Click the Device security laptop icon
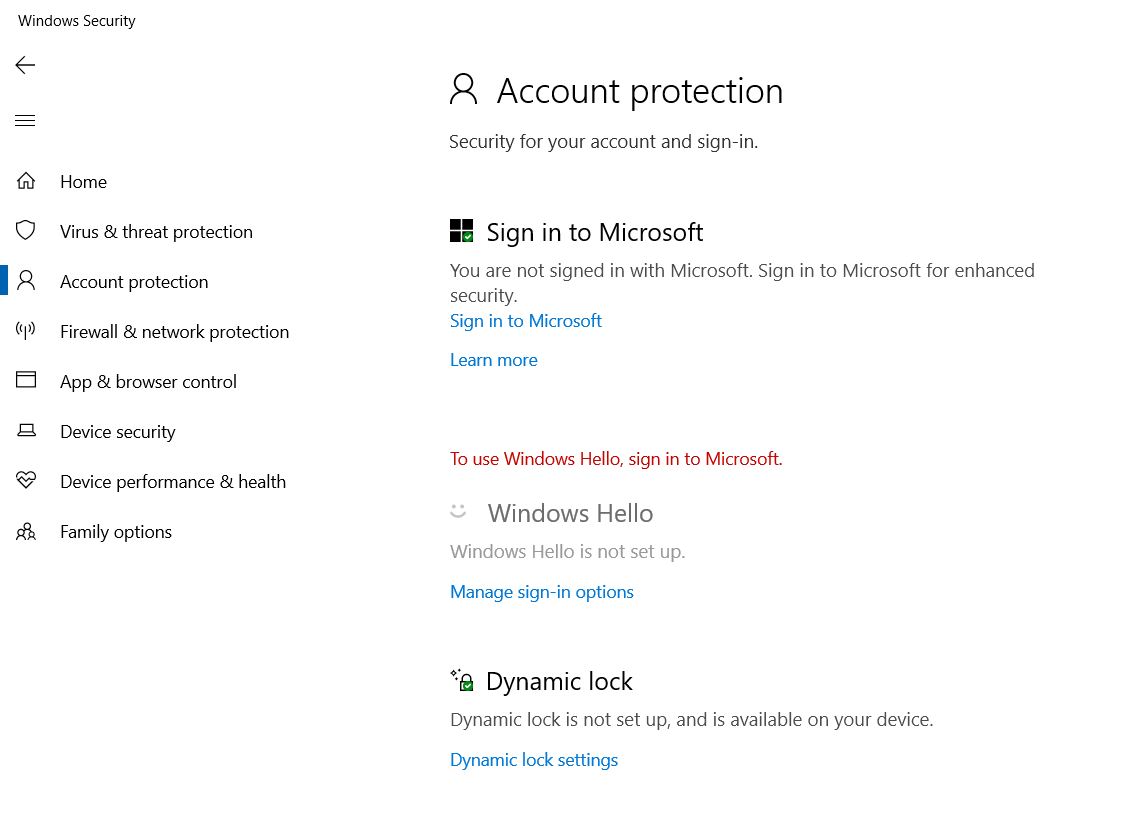 click(x=26, y=431)
